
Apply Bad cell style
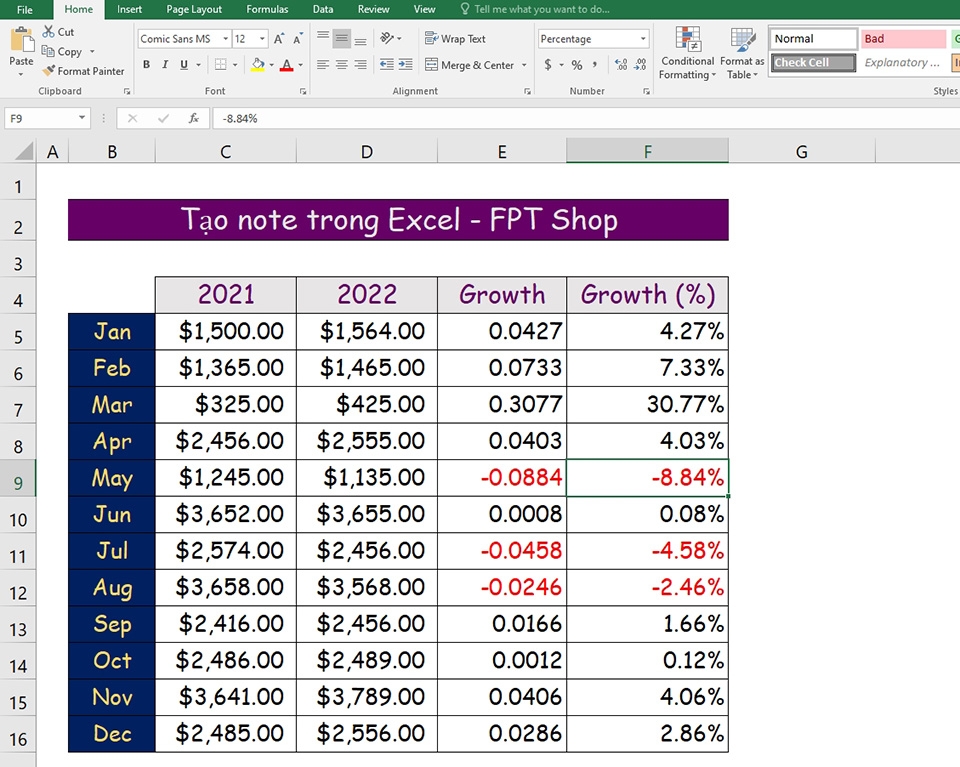tap(903, 39)
